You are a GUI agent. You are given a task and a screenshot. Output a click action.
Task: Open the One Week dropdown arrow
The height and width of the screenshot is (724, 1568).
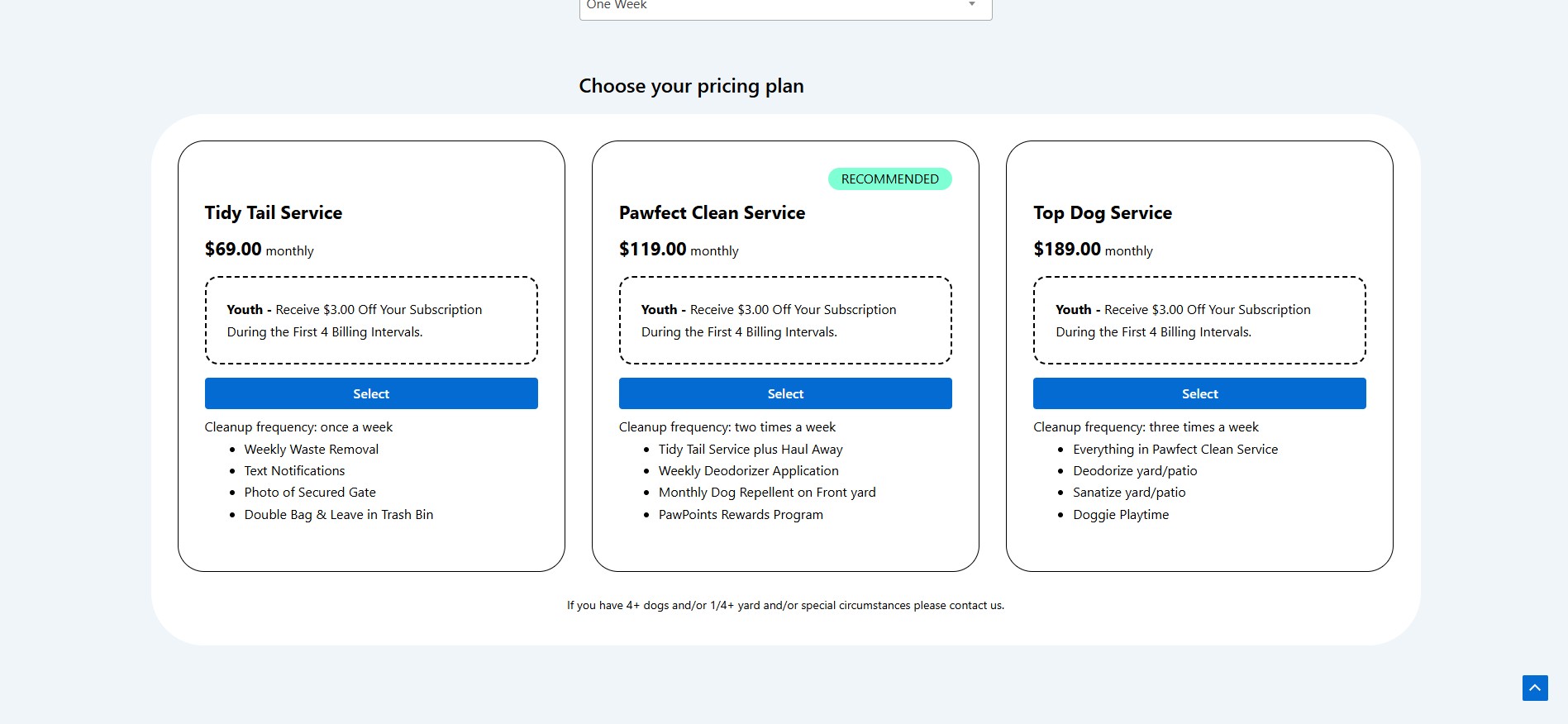click(972, 5)
